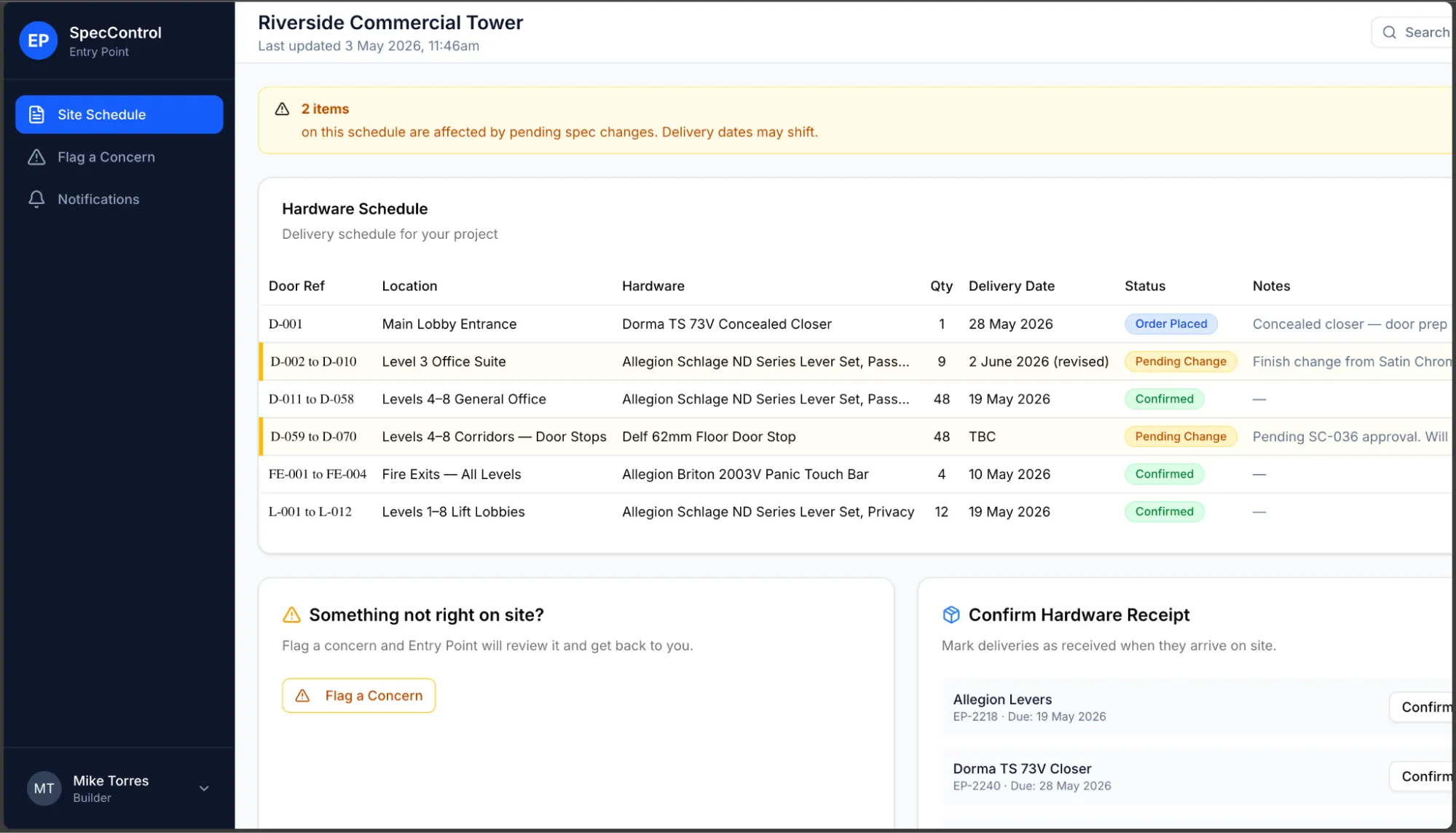
Task: Click Allegion Briton 2003V Panic Touch Bar
Action: point(745,474)
